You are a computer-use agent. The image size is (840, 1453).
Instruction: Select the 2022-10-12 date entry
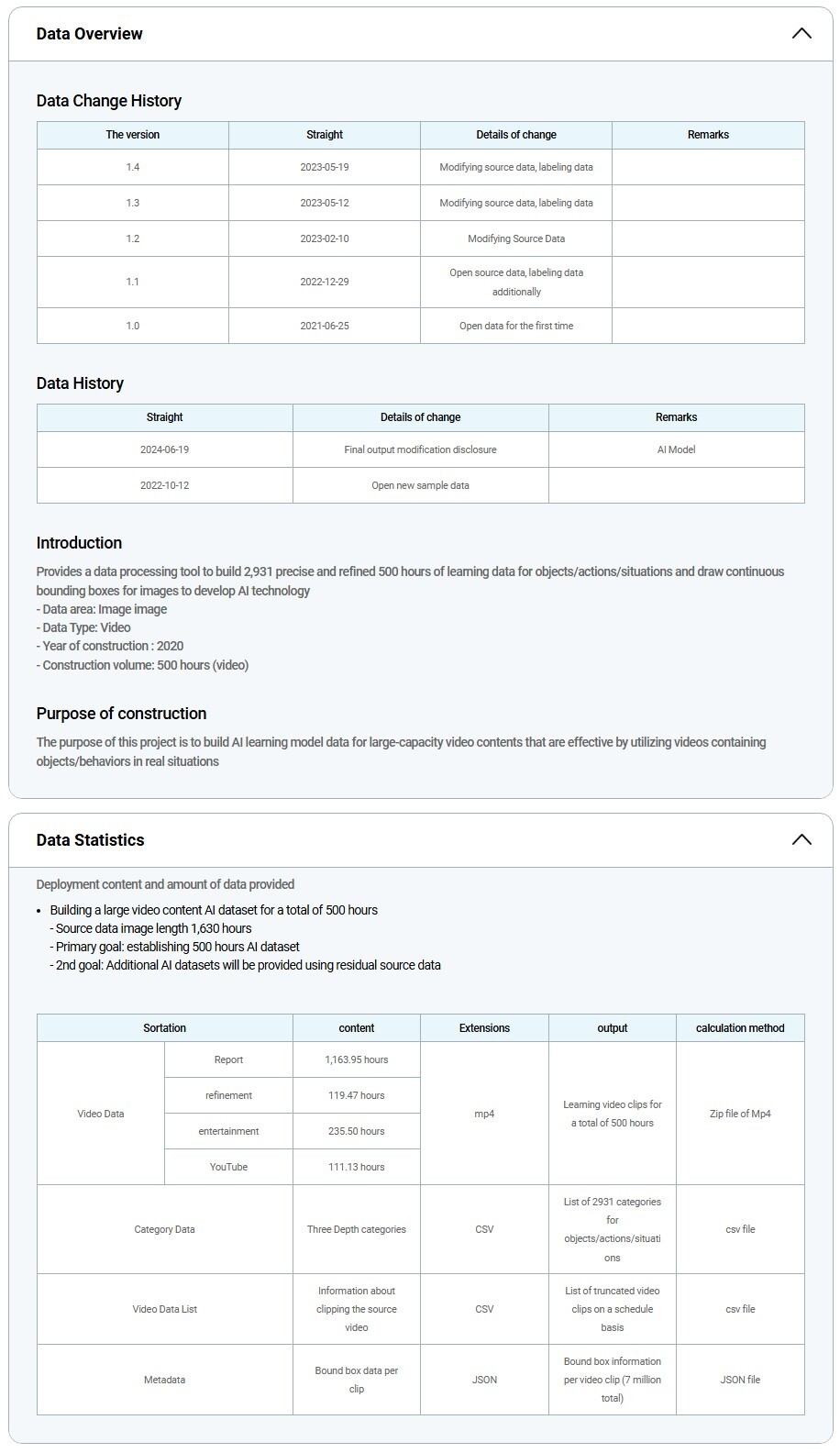click(164, 485)
